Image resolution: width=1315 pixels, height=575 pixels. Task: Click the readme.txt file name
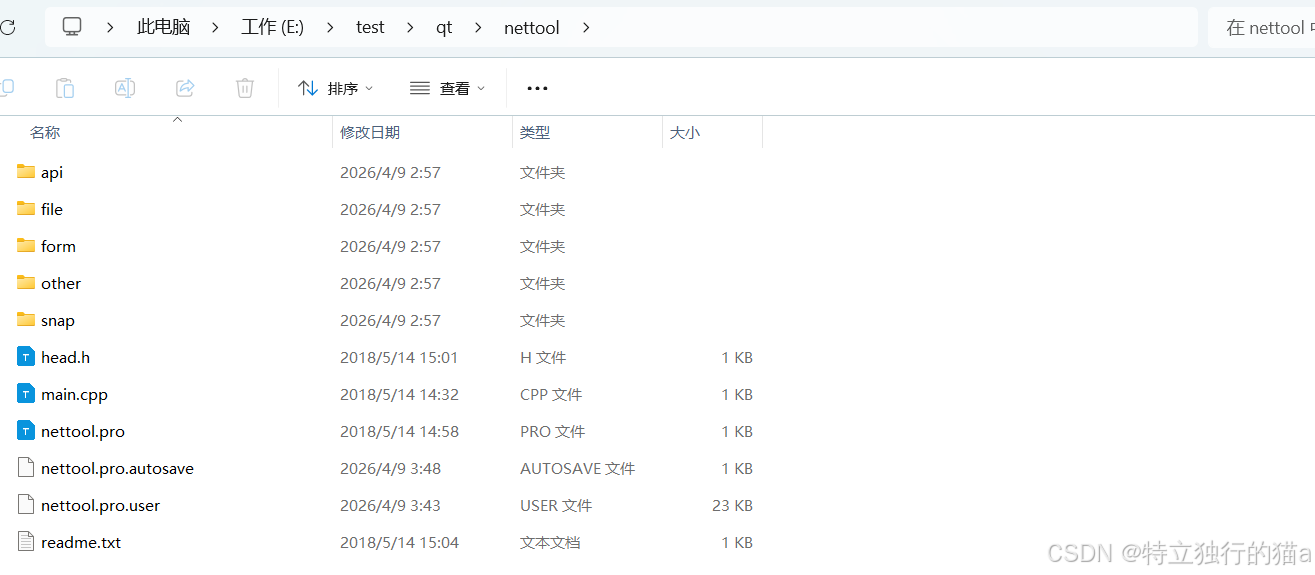point(81,543)
